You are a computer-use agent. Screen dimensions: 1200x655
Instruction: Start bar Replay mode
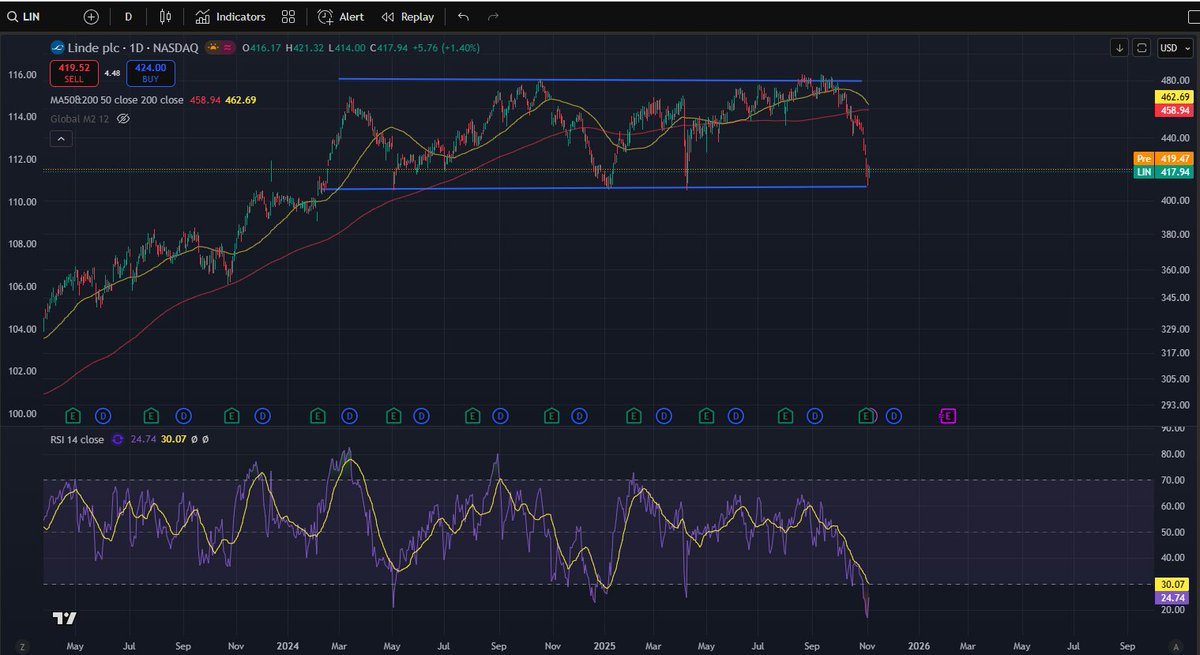pos(408,17)
